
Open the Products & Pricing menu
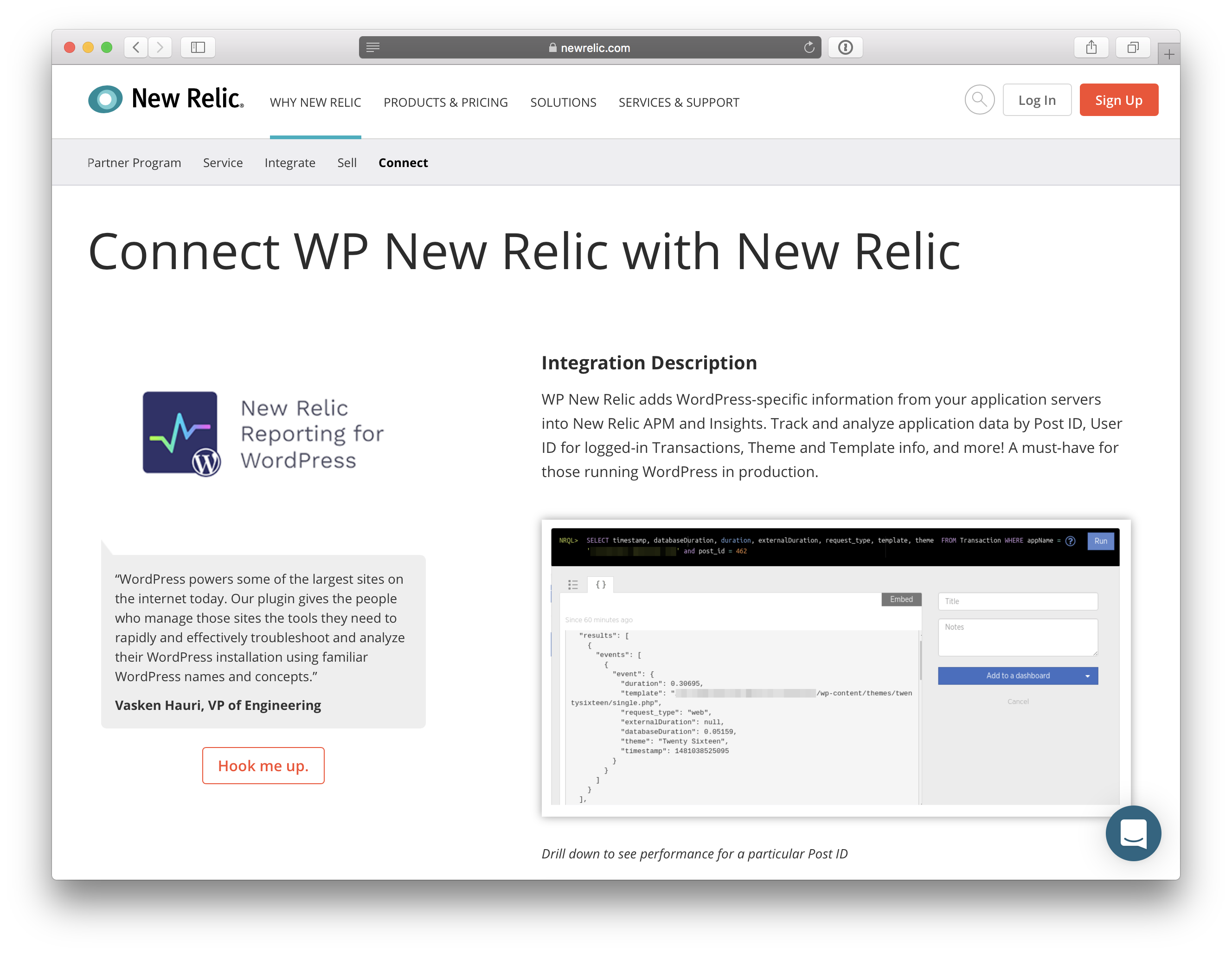point(446,102)
